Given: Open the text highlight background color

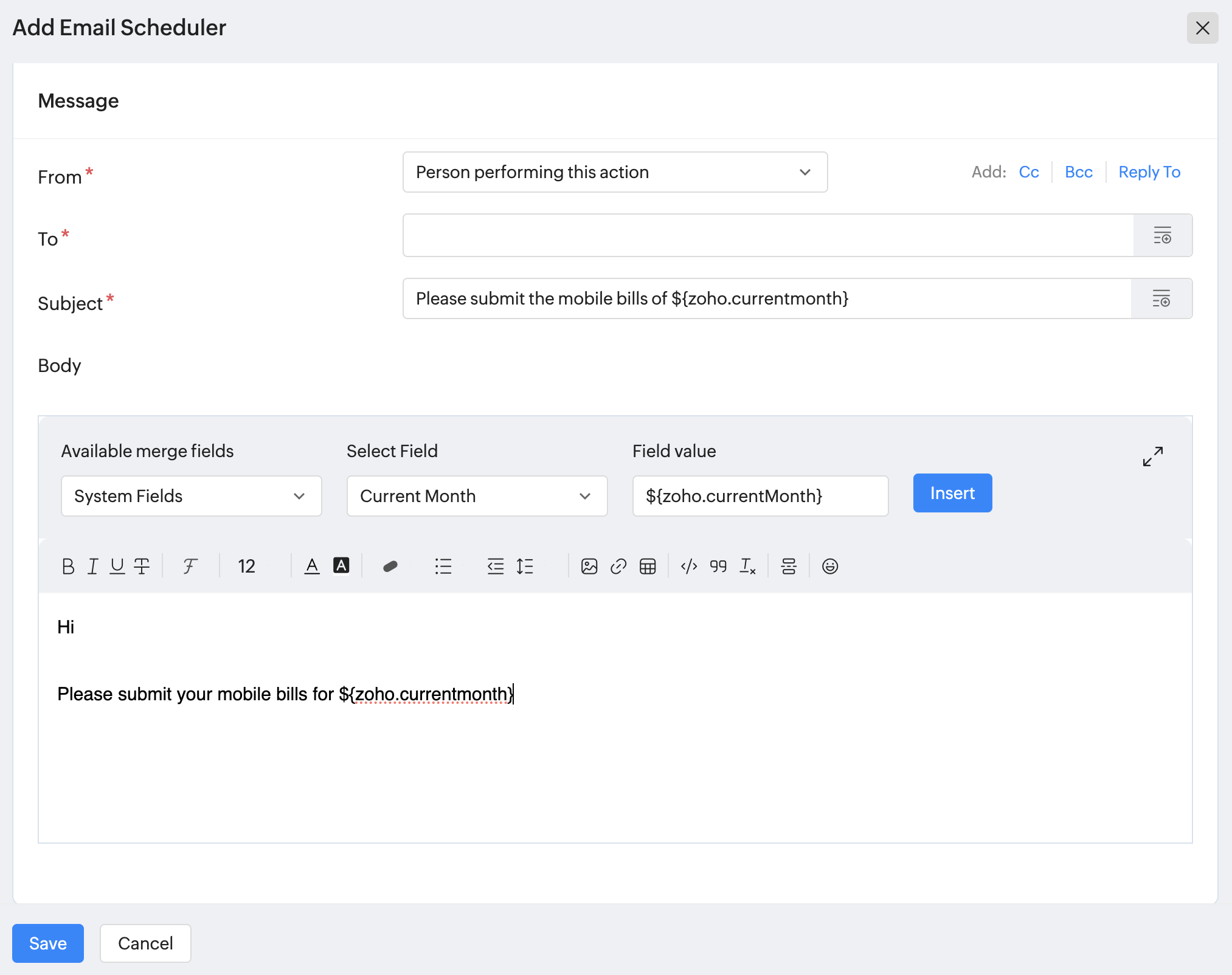Looking at the screenshot, I should click(x=341, y=566).
